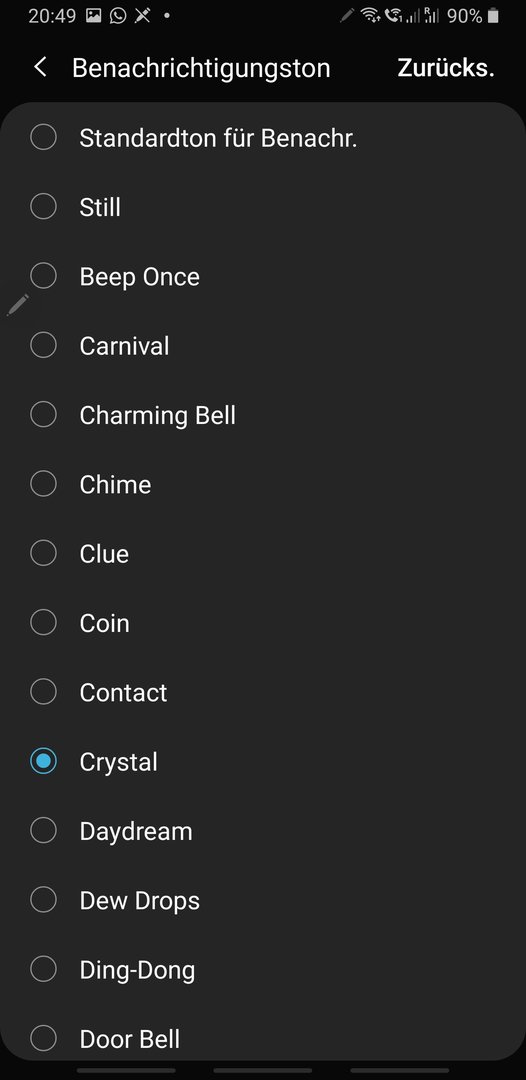Select the Ding-Dong list entry
The height and width of the screenshot is (1080, 526).
tap(263, 969)
